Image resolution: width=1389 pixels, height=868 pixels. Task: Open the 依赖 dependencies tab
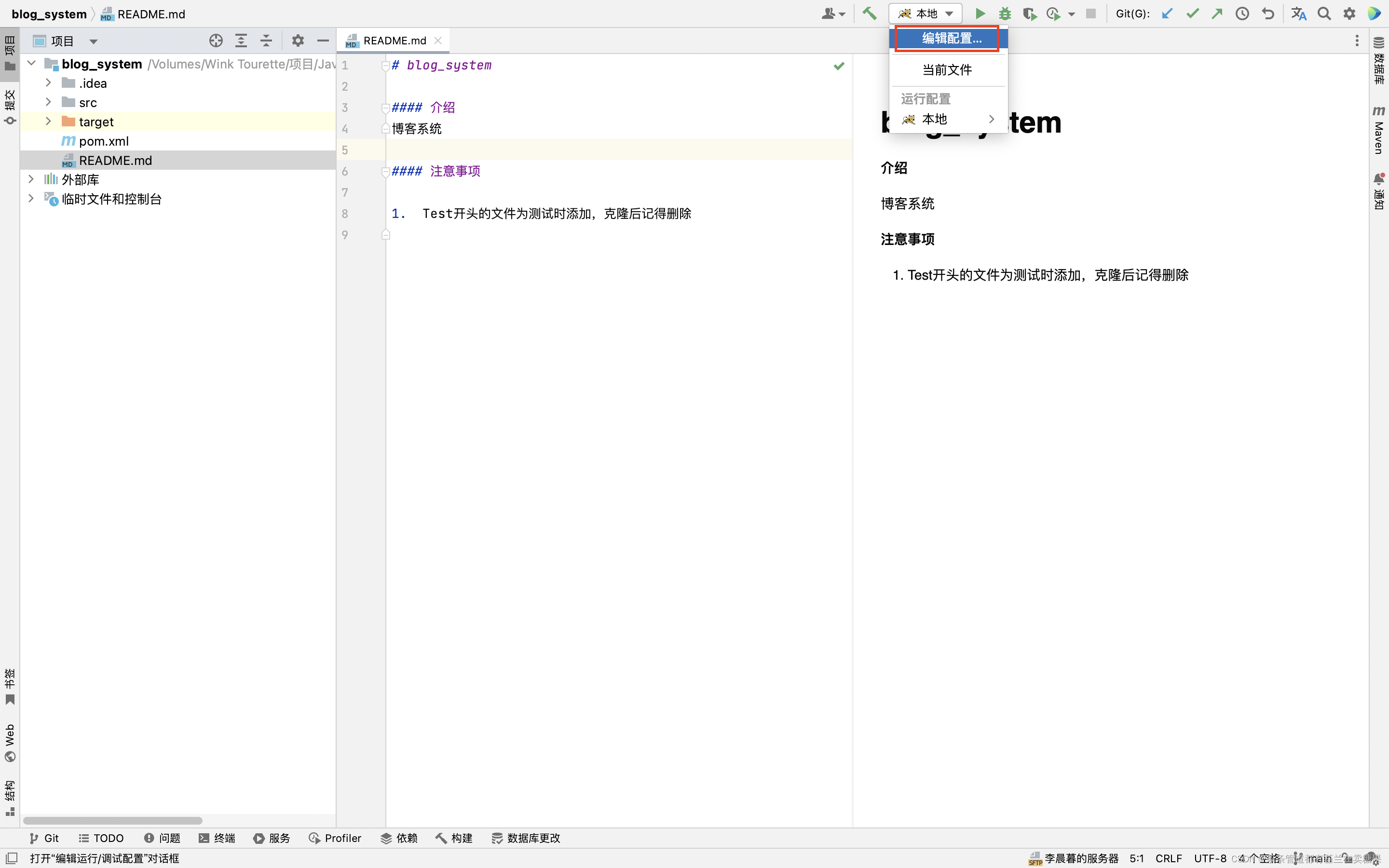399,838
